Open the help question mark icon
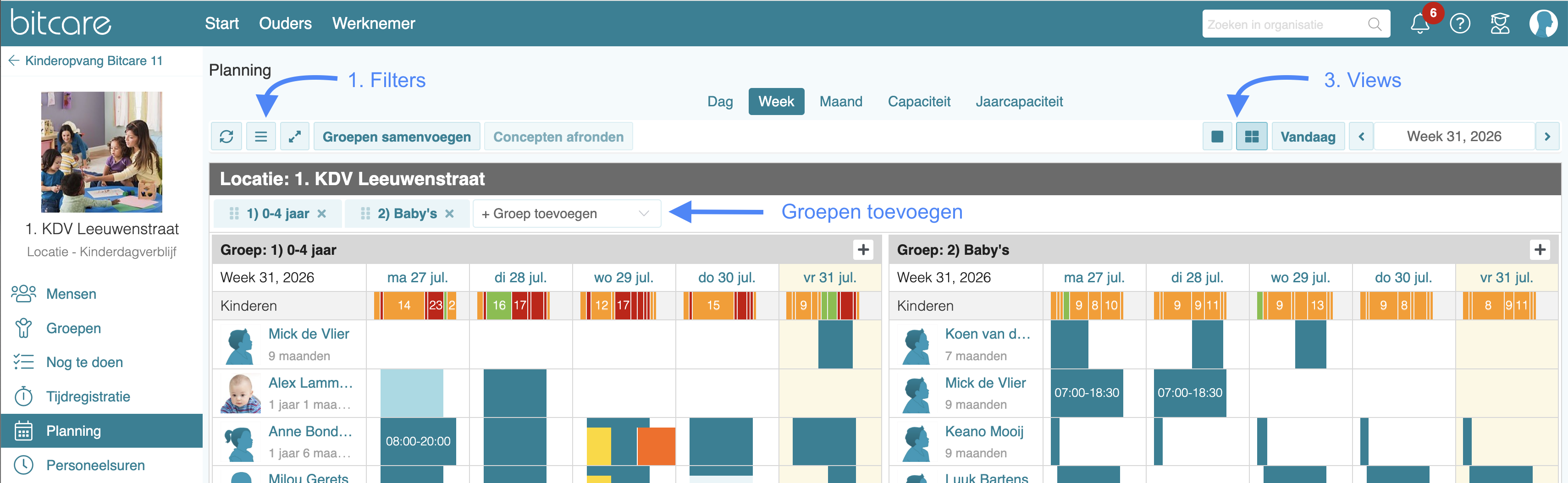1568x483 pixels. pos(1460,24)
